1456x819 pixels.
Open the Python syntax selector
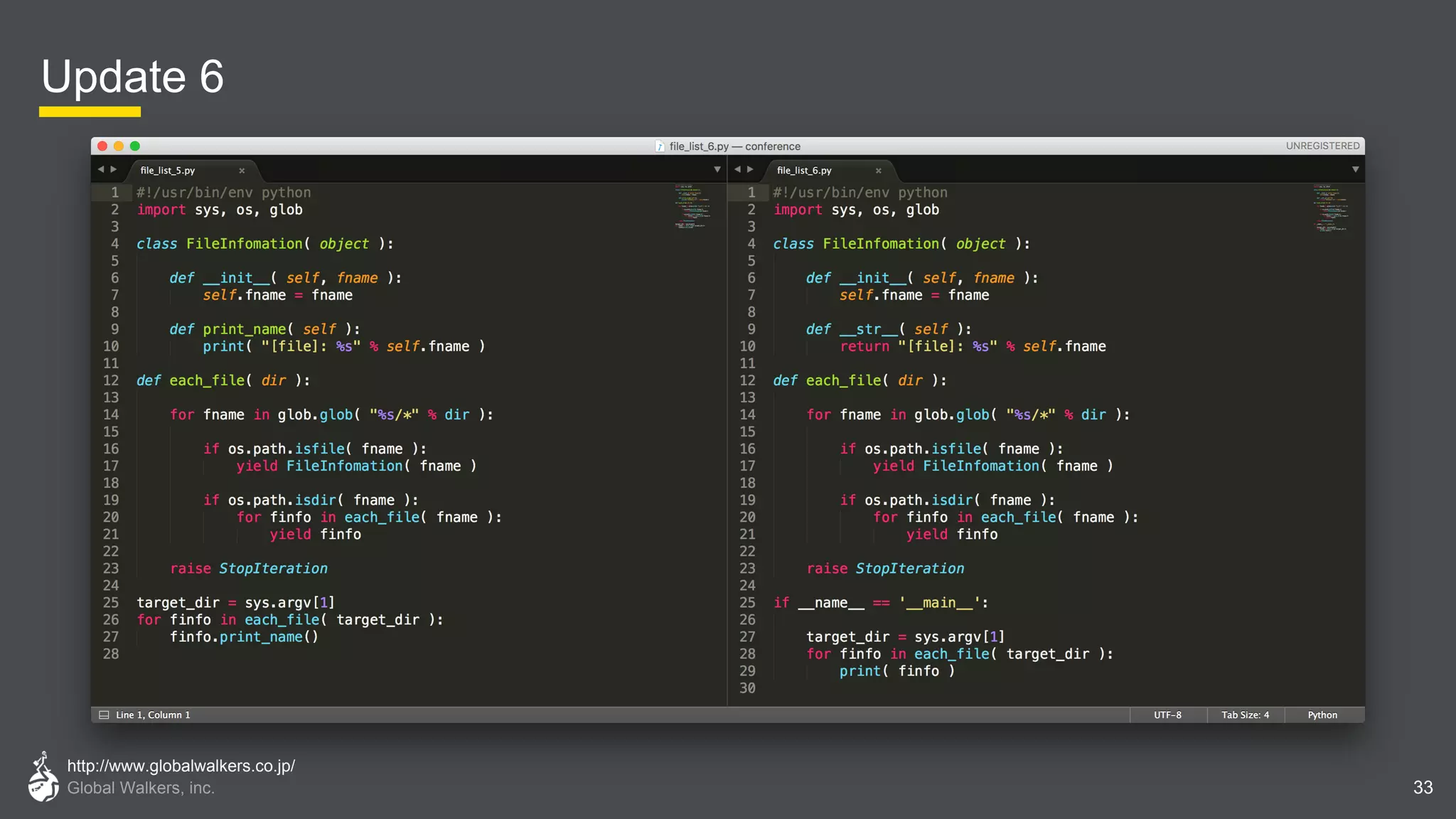(x=1322, y=714)
